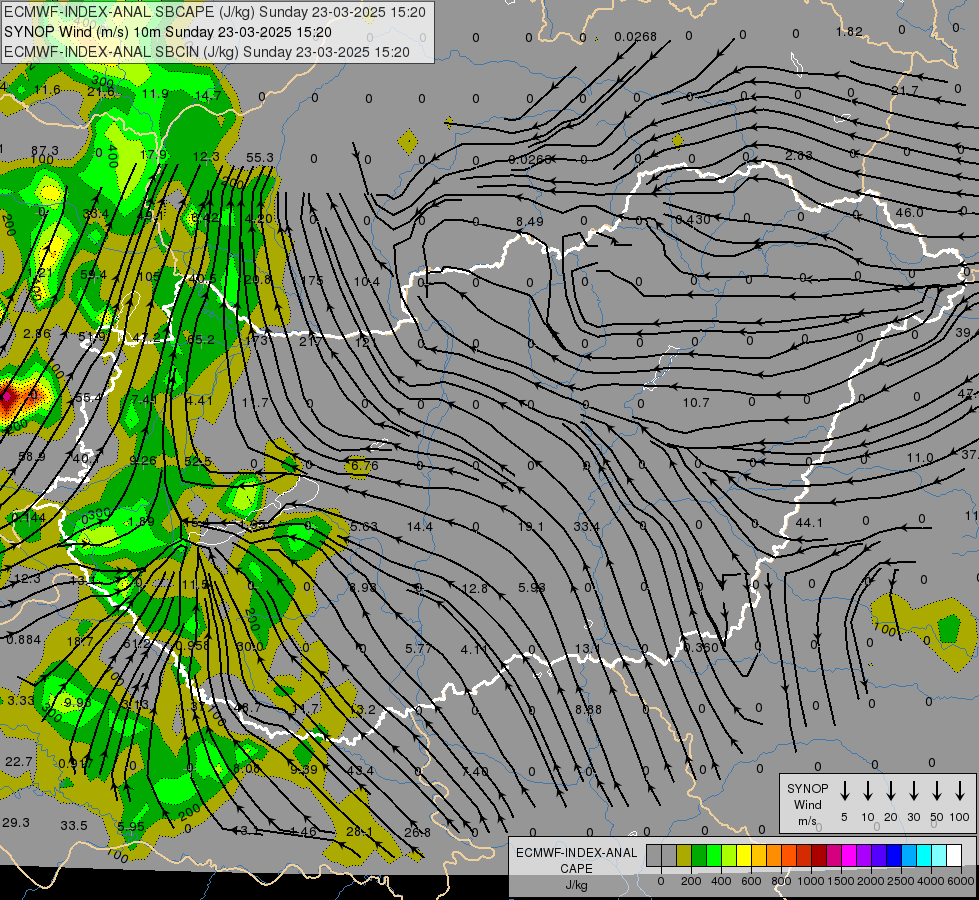Click the map value 19.1
Viewport: 979px width, 900px height.
point(531,527)
